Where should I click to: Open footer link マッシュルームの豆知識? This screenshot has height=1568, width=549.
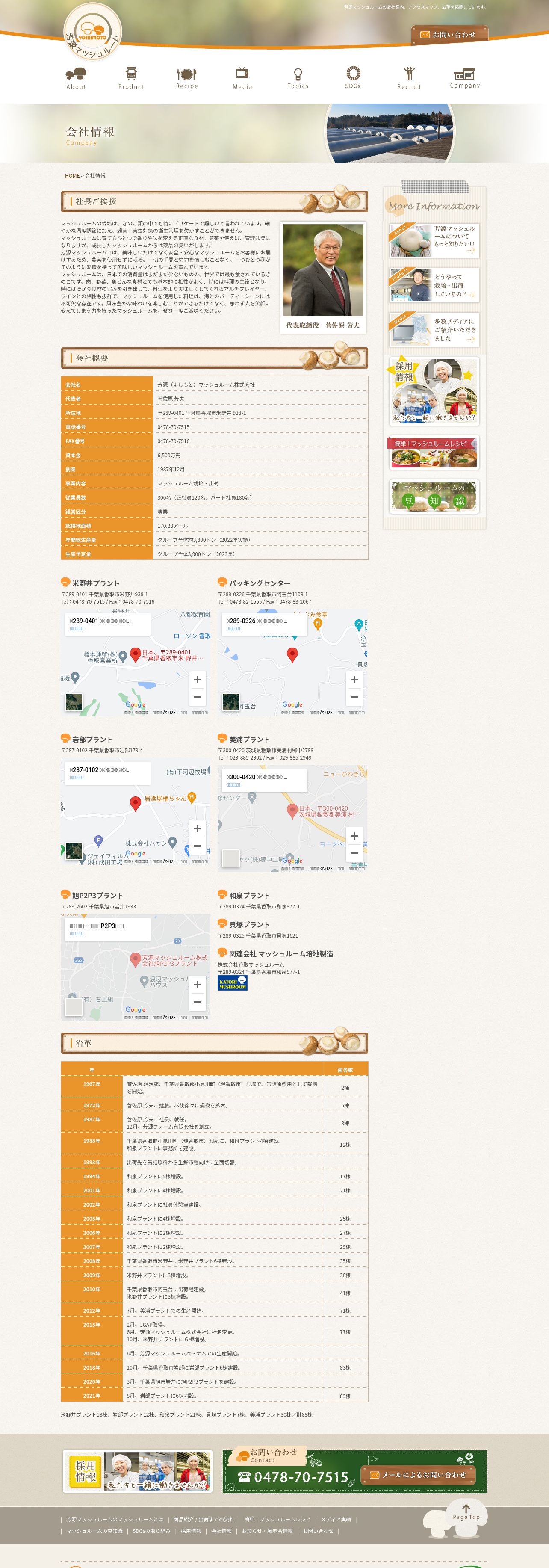(x=94, y=1531)
